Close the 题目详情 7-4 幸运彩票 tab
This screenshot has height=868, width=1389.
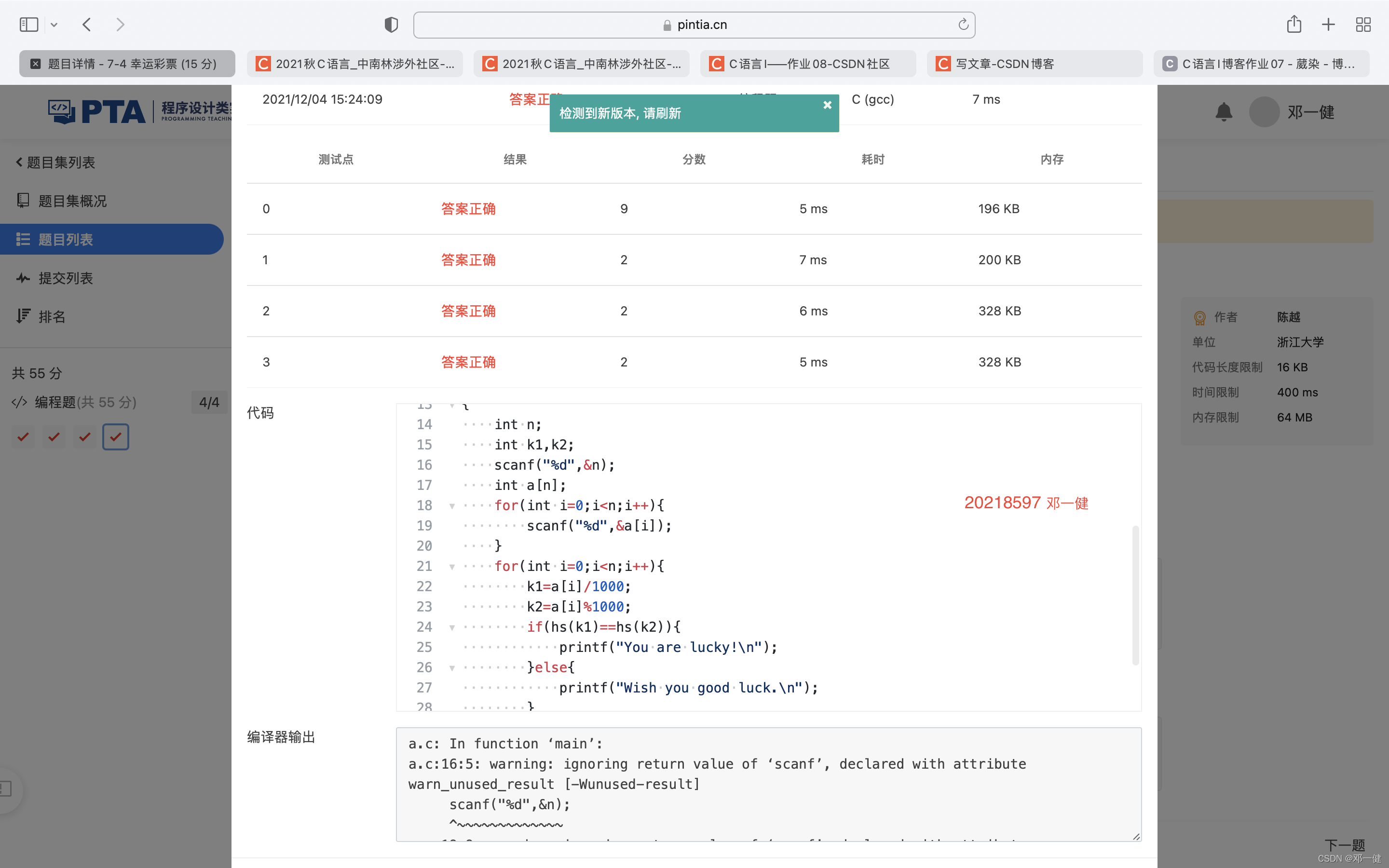36,64
